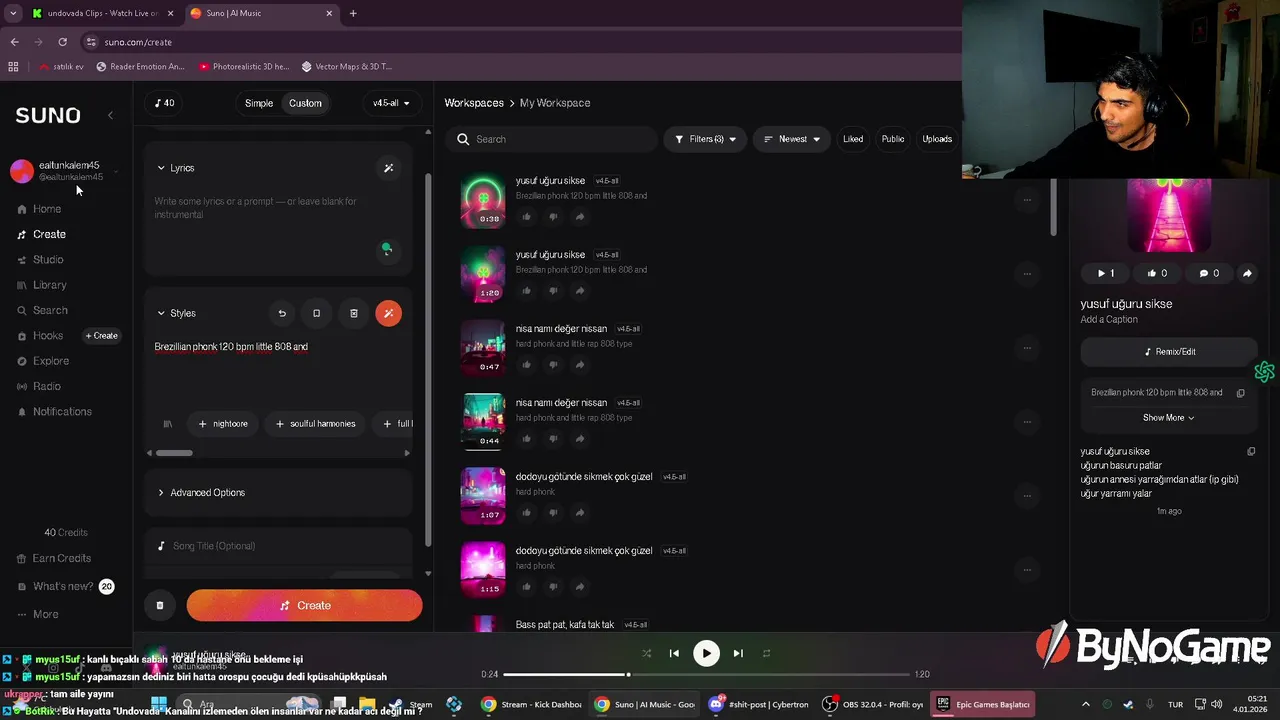This screenshot has height=720, width=1280.
Task: Collapse the Suno sidebar with the chevron
Action: [110, 115]
